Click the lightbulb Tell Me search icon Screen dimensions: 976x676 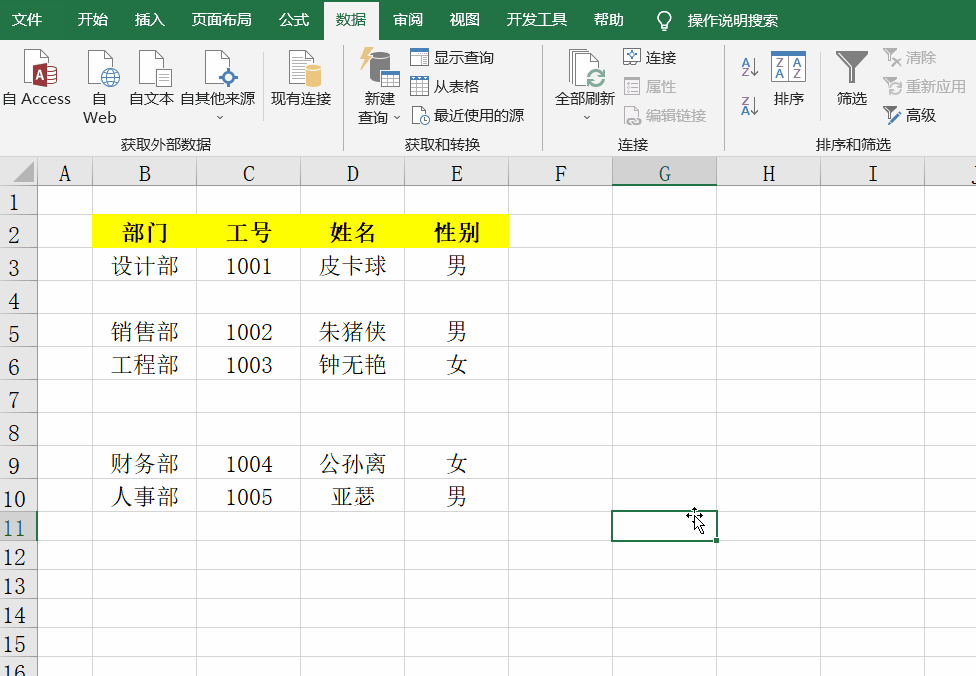pos(664,21)
